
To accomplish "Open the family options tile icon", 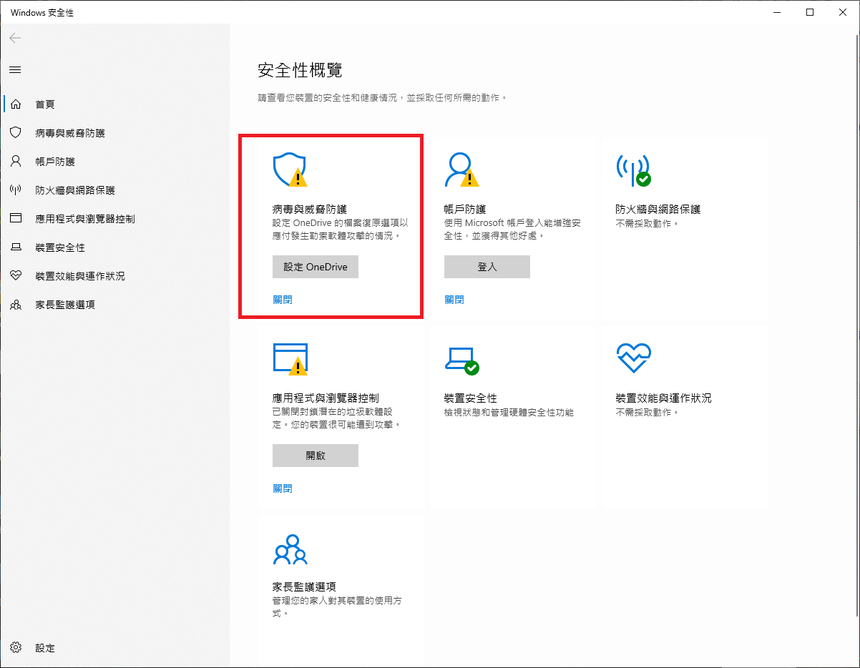I will click(x=290, y=550).
